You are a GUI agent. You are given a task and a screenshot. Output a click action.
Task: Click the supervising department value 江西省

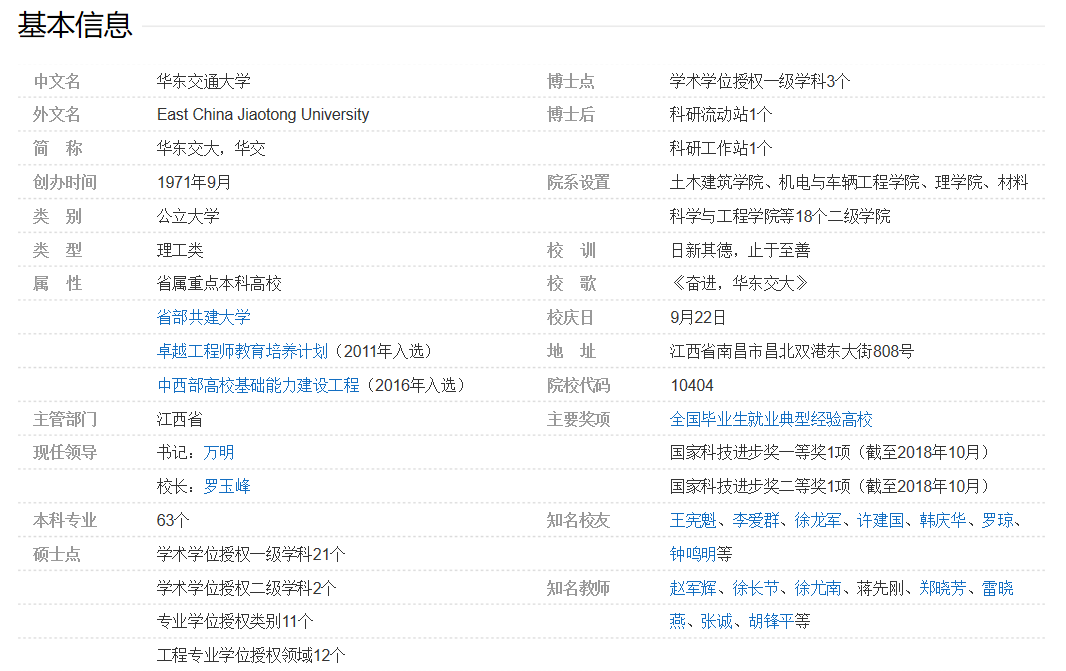click(x=179, y=419)
